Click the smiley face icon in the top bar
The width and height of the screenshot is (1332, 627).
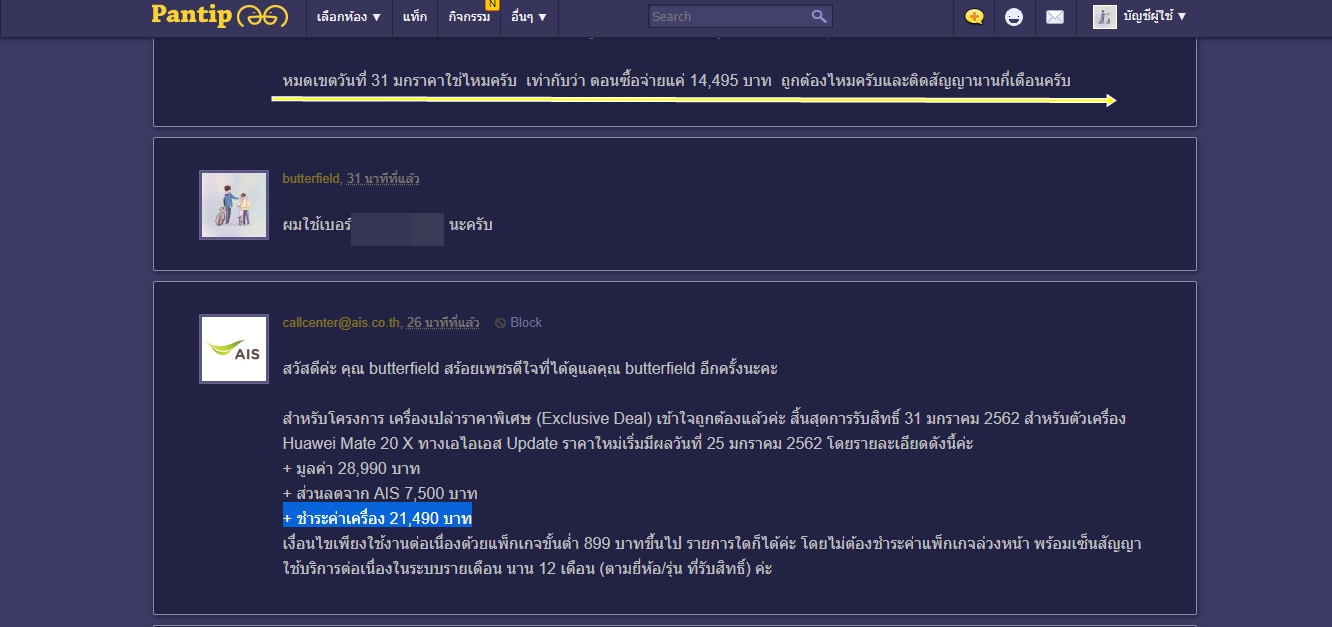click(1014, 17)
